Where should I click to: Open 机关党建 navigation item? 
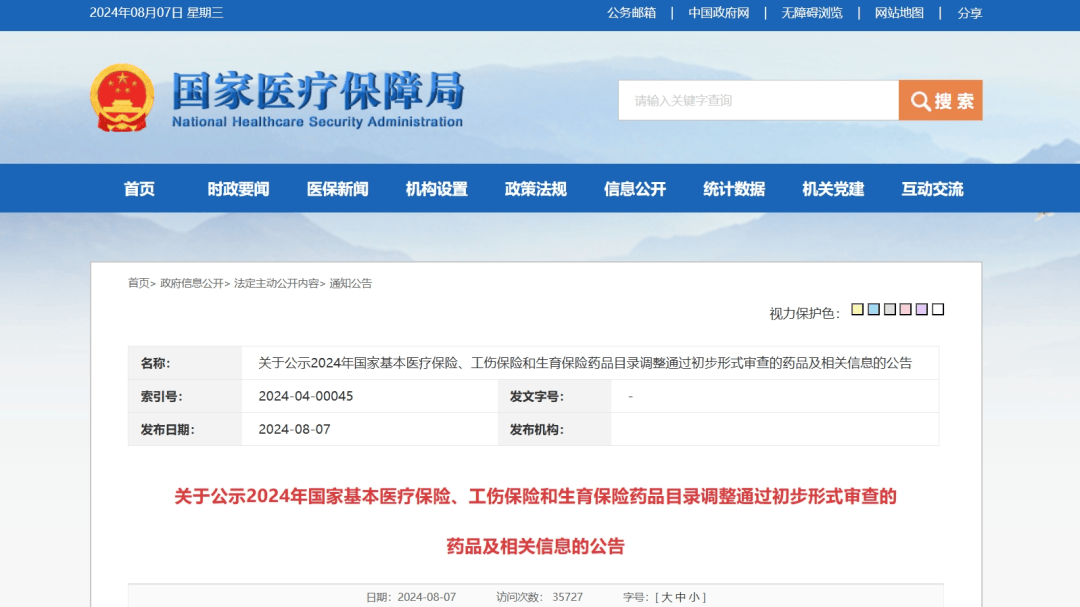coord(833,189)
